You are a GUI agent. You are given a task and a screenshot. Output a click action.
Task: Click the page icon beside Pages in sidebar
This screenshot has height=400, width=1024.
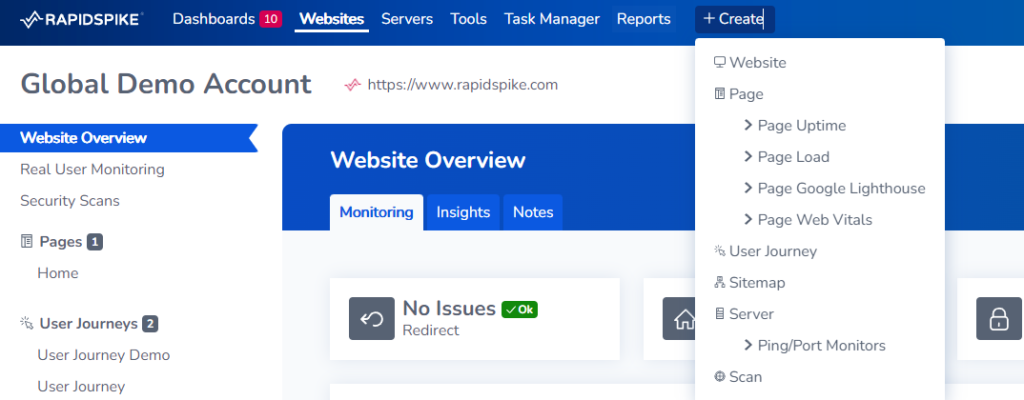point(27,242)
